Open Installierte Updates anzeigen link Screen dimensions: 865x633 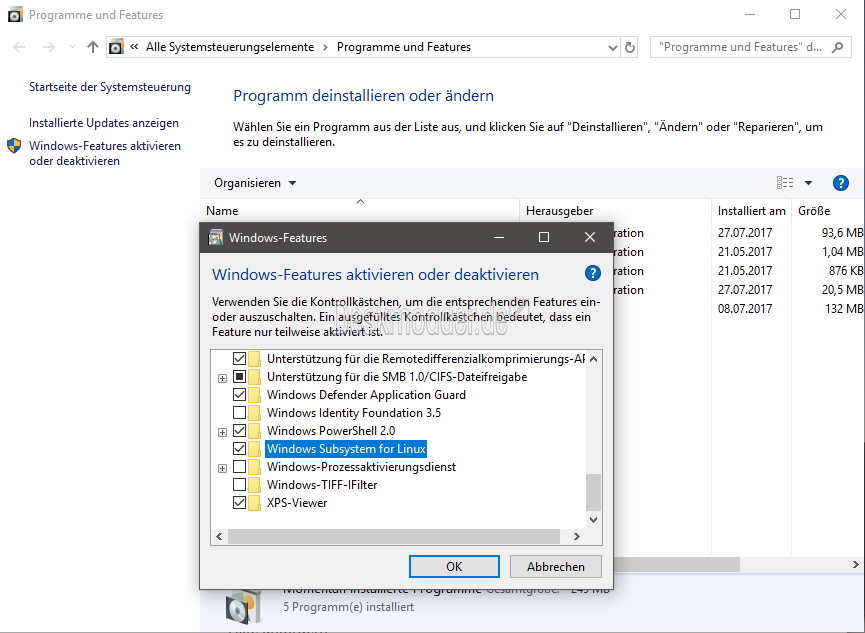pos(104,123)
